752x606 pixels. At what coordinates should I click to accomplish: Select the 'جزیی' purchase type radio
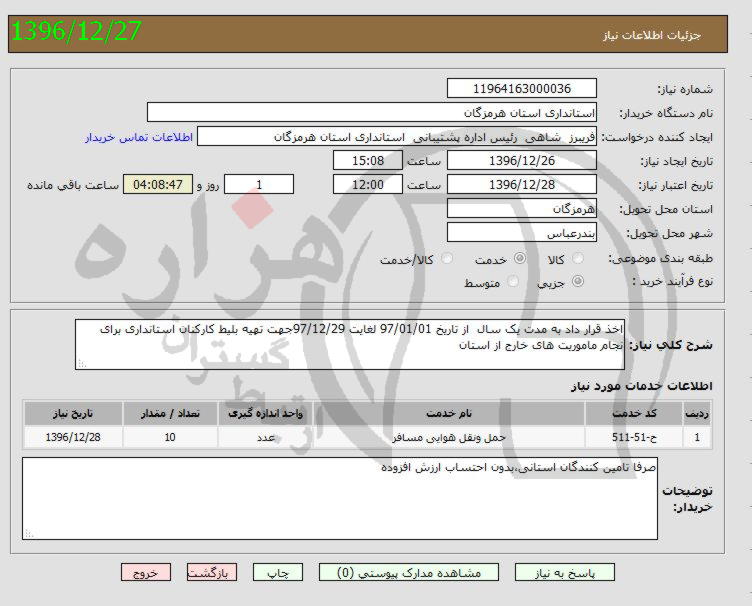point(578,281)
